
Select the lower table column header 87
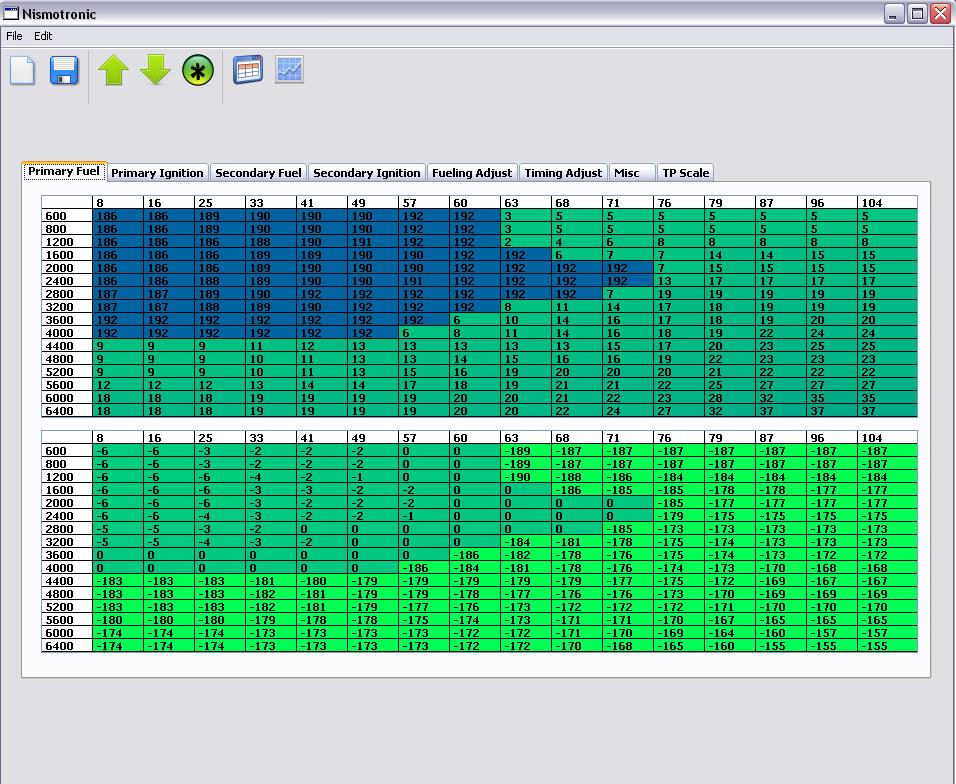pos(781,438)
